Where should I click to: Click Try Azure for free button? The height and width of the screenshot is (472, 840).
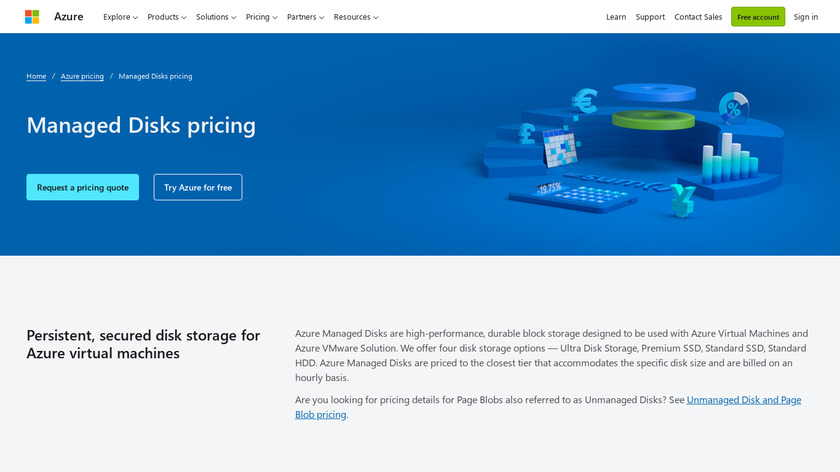point(198,188)
